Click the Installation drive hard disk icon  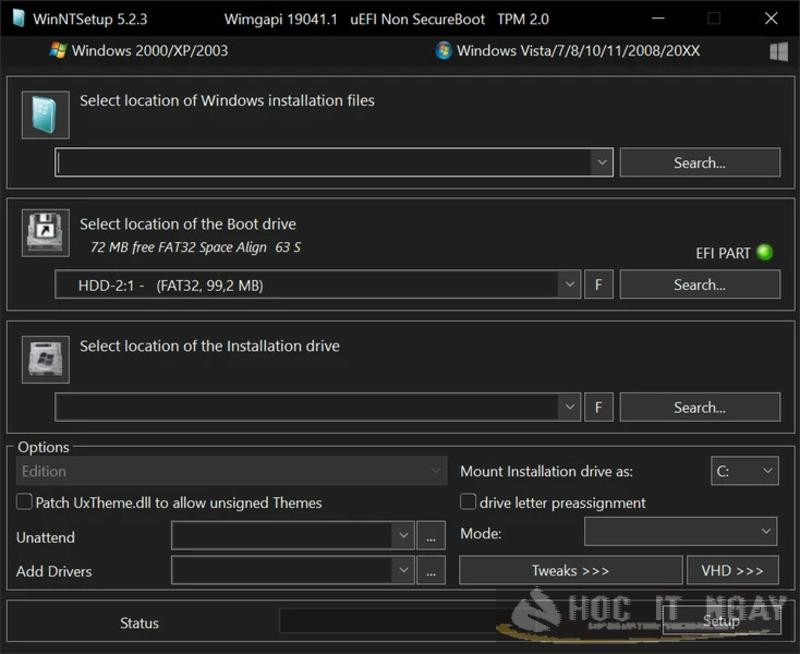(x=45, y=360)
